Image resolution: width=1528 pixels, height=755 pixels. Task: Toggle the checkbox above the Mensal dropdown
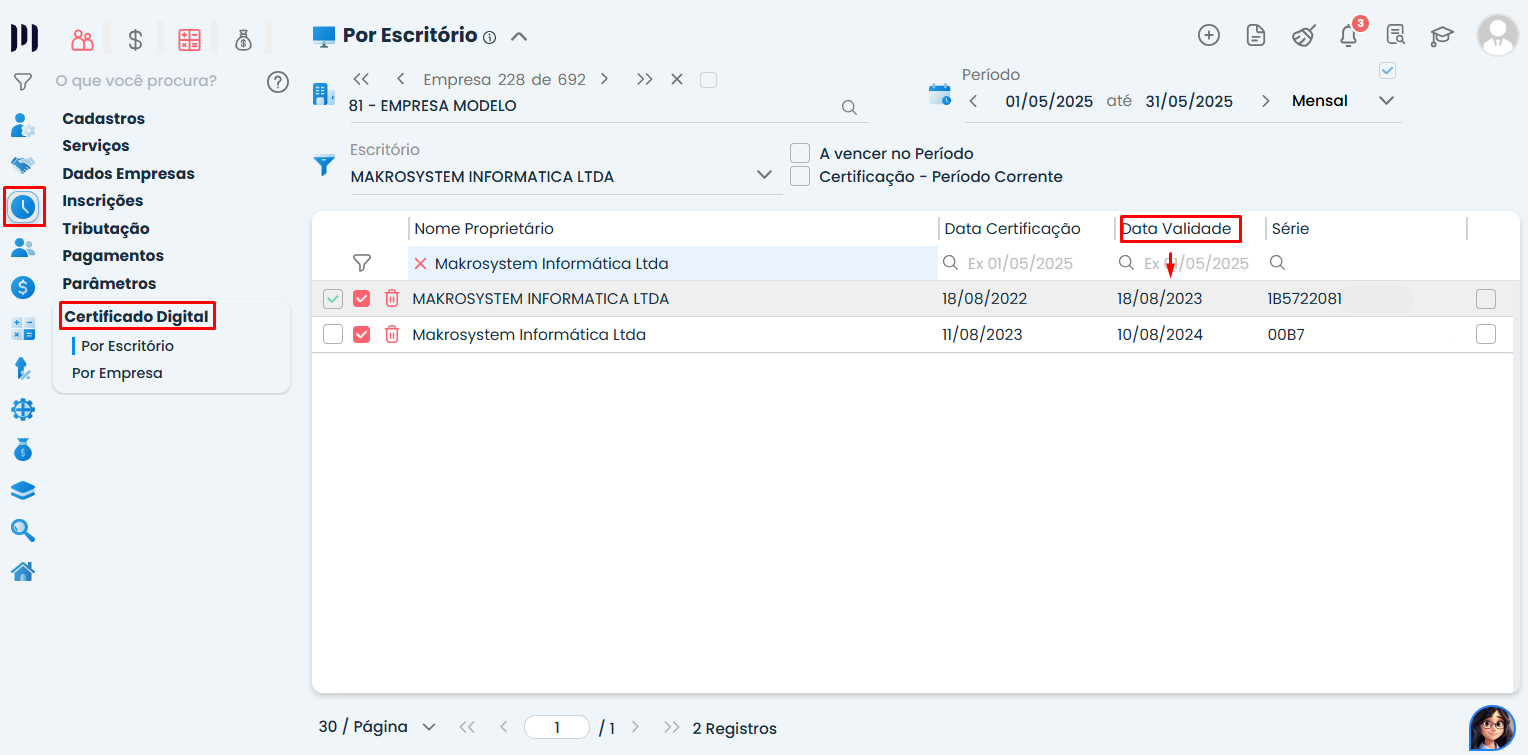(1387, 70)
